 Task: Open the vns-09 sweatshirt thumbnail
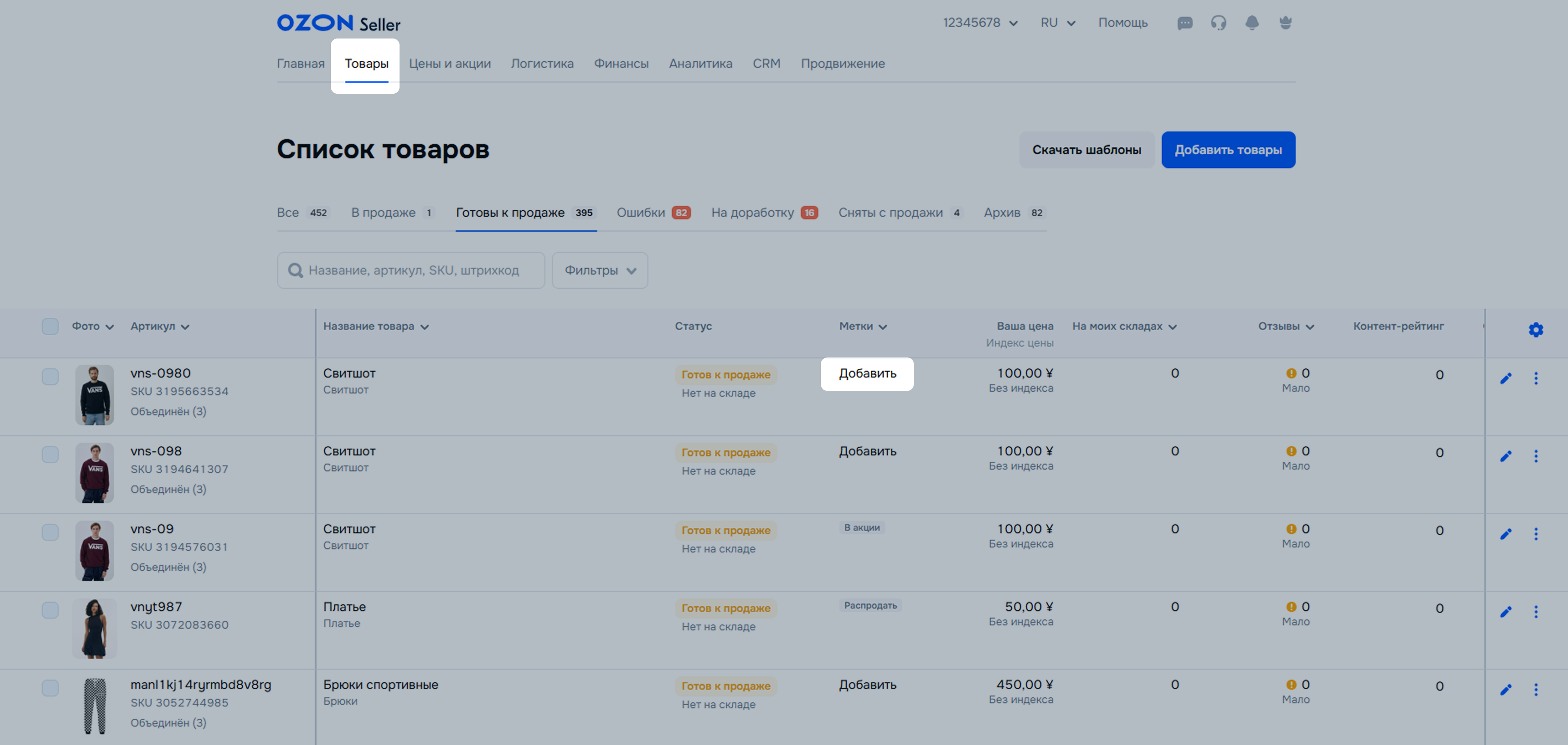[x=94, y=550]
